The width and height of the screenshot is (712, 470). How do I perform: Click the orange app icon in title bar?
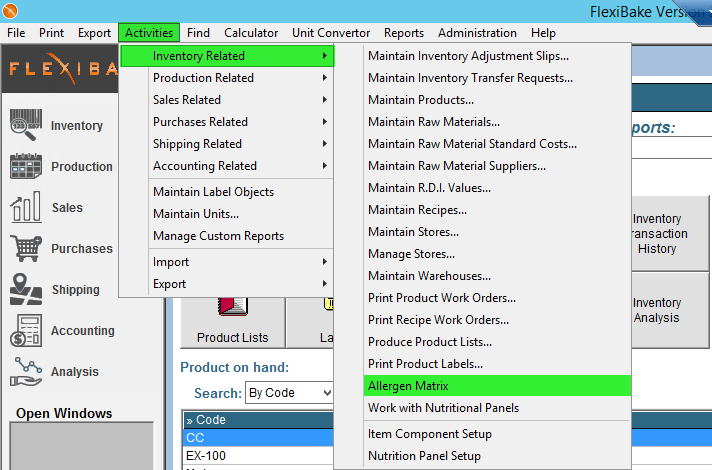pyautogui.click(x=10, y=10)
